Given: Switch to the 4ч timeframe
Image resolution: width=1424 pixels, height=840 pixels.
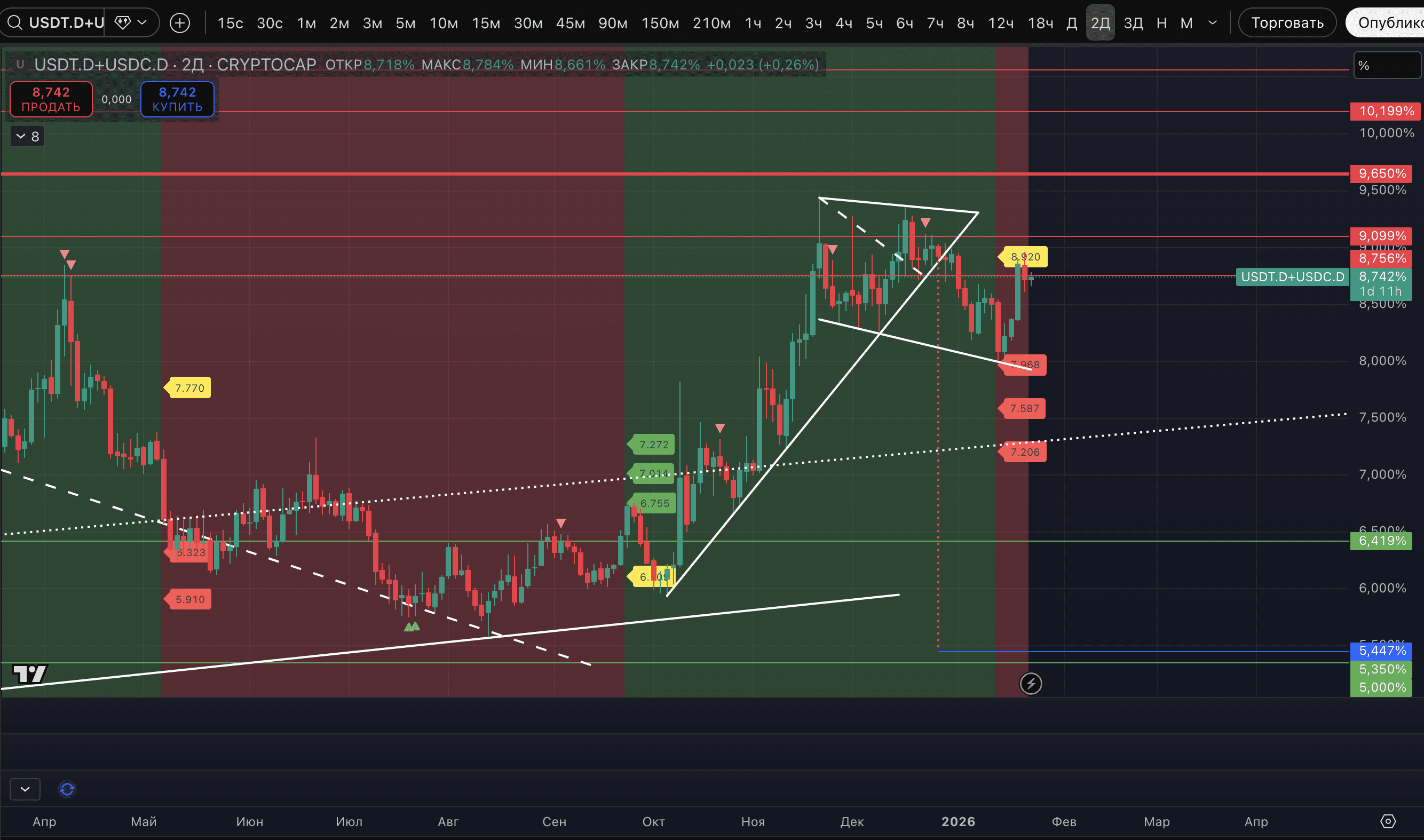Looking at the screenshot, I should (x=844, y=23).
